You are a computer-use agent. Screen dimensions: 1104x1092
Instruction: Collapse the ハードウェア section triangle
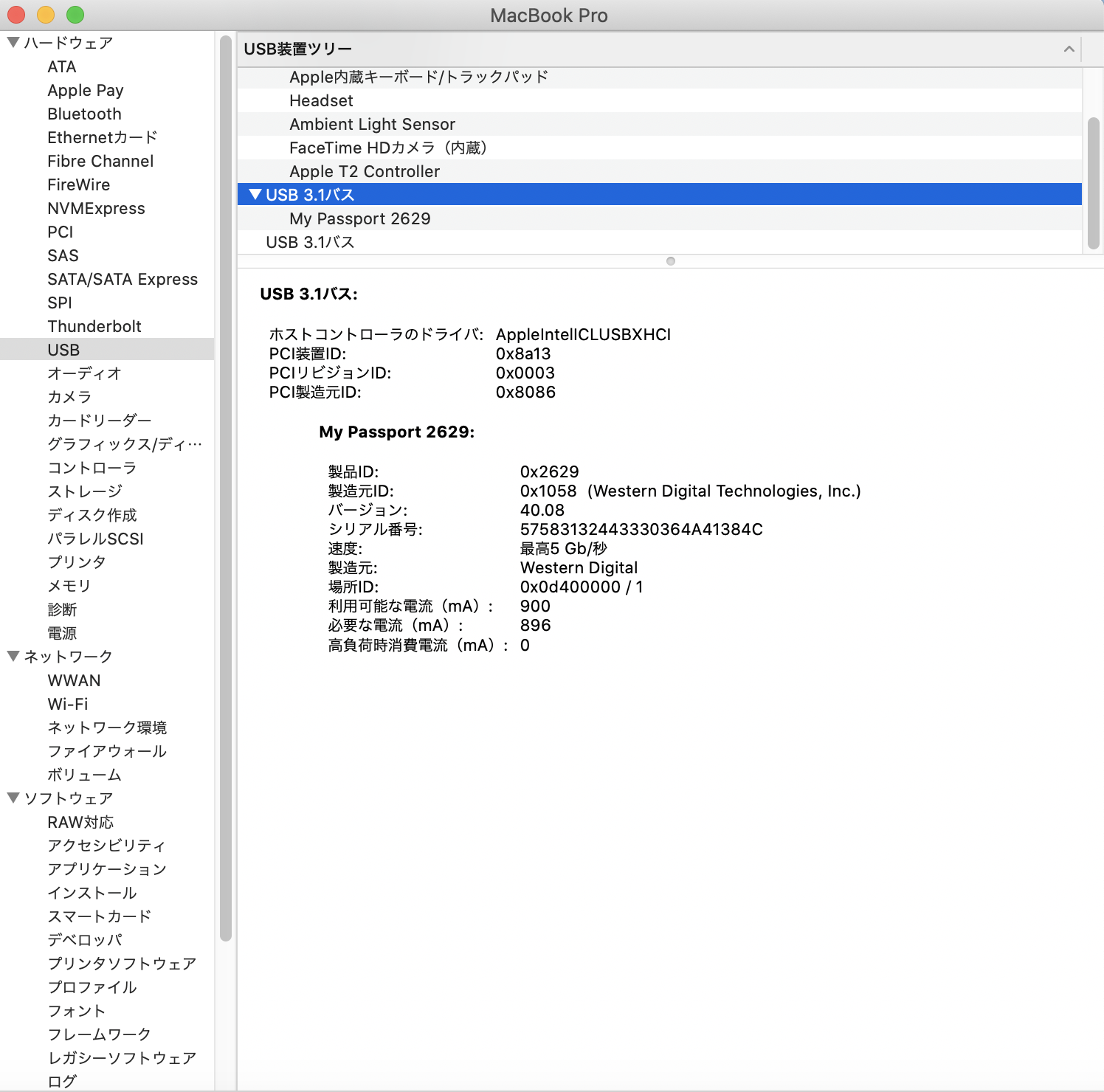point(12,42)
